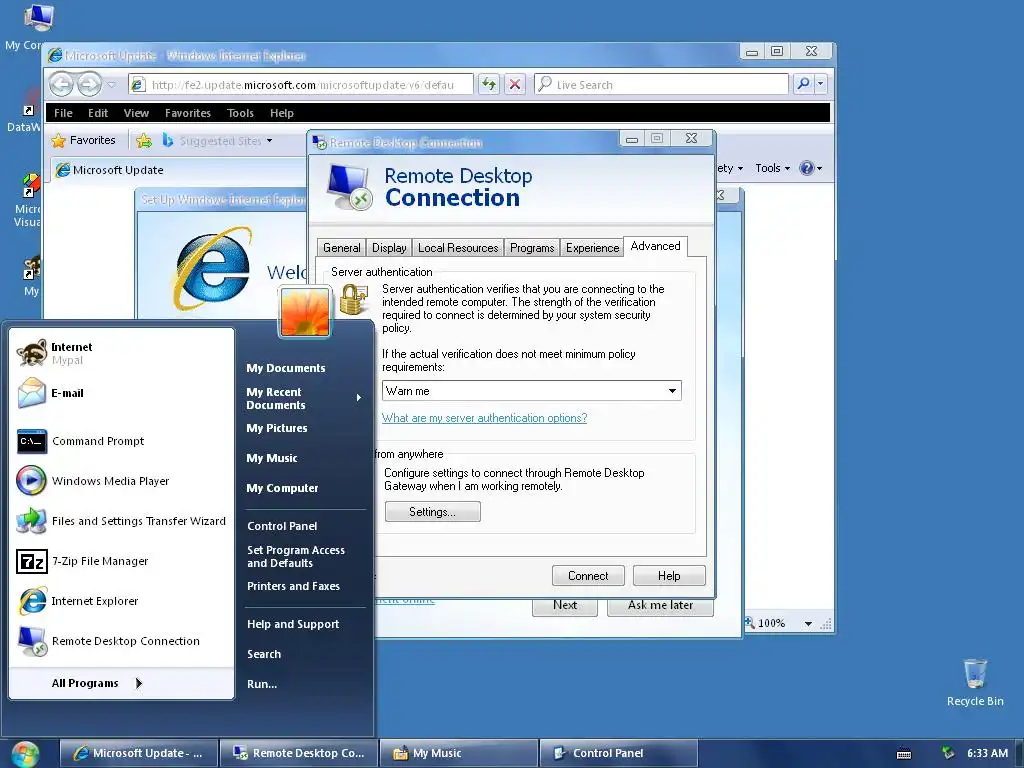Click the Add to Favorites star icon
This screenshot has height=768, width=1024.
144,140
